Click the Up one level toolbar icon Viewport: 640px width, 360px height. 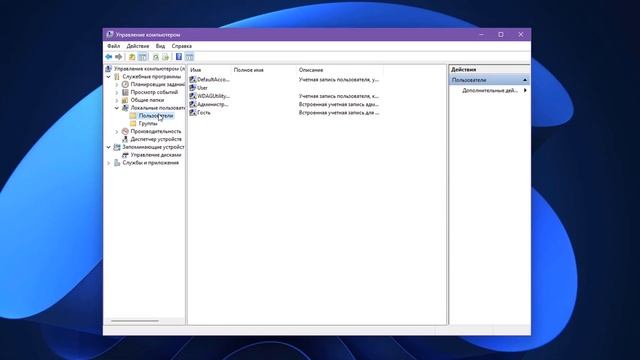pos(132,57)
